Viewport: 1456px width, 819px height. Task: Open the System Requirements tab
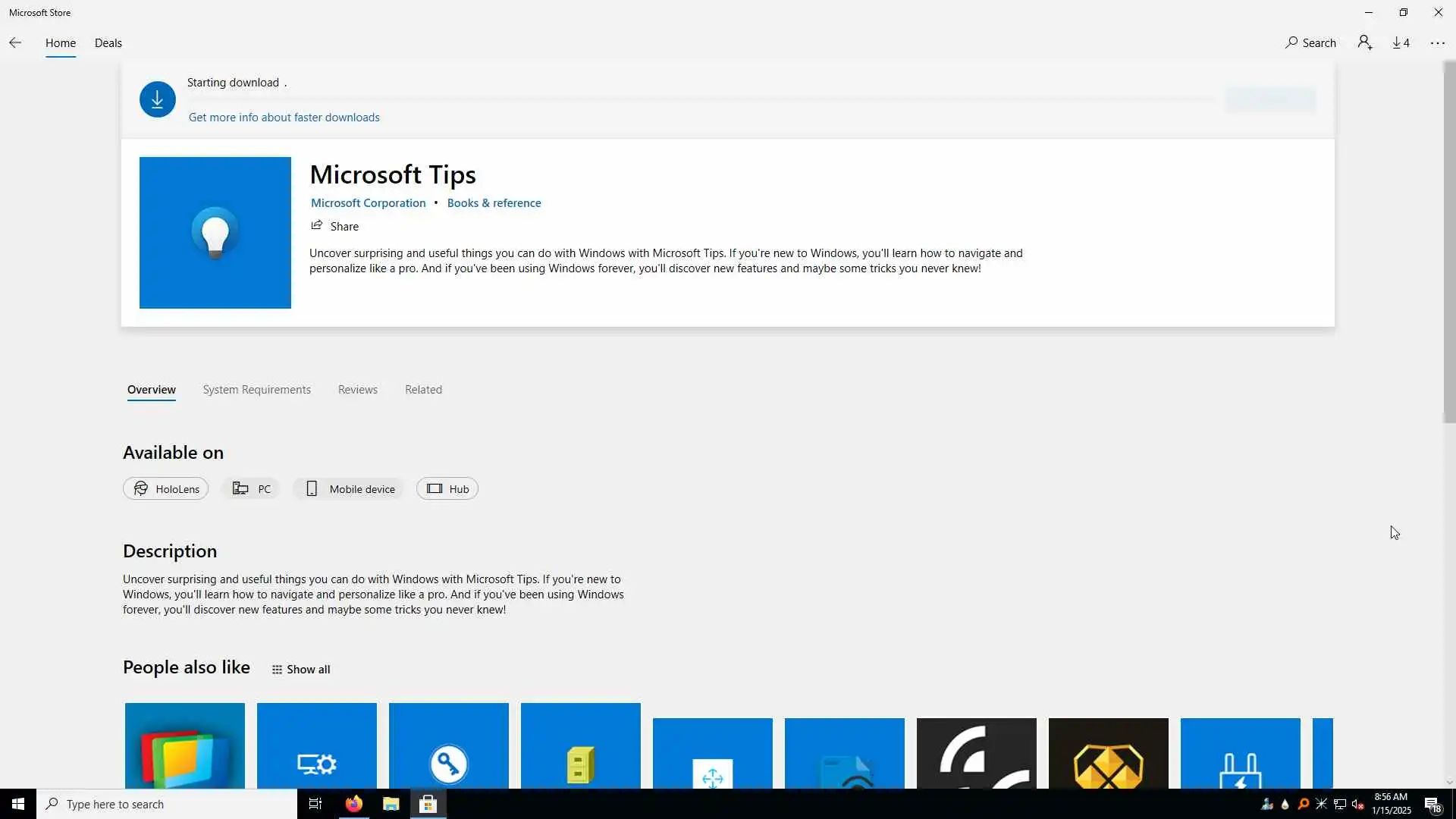[256, 390]
